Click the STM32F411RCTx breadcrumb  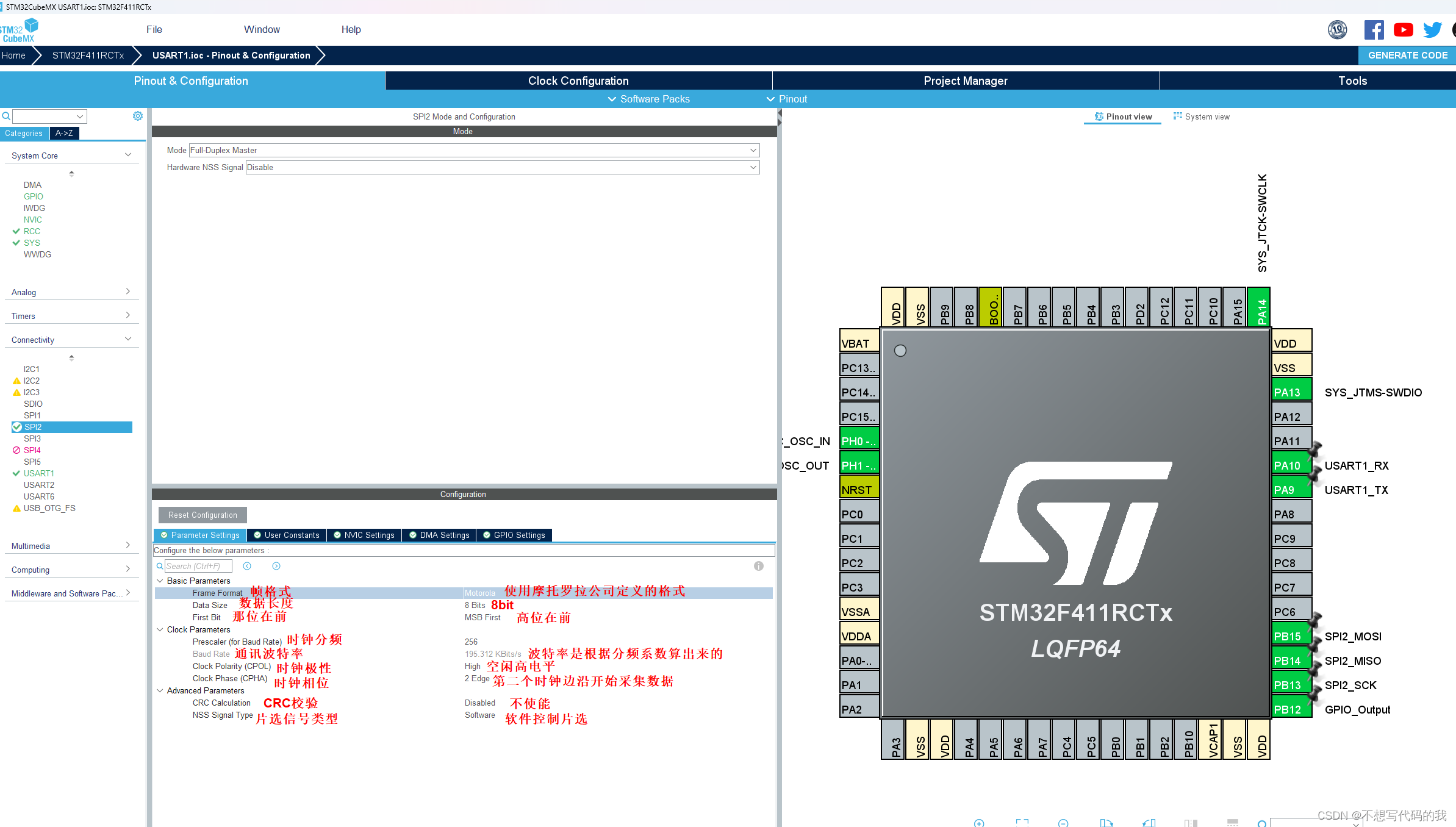pos(88,55)
